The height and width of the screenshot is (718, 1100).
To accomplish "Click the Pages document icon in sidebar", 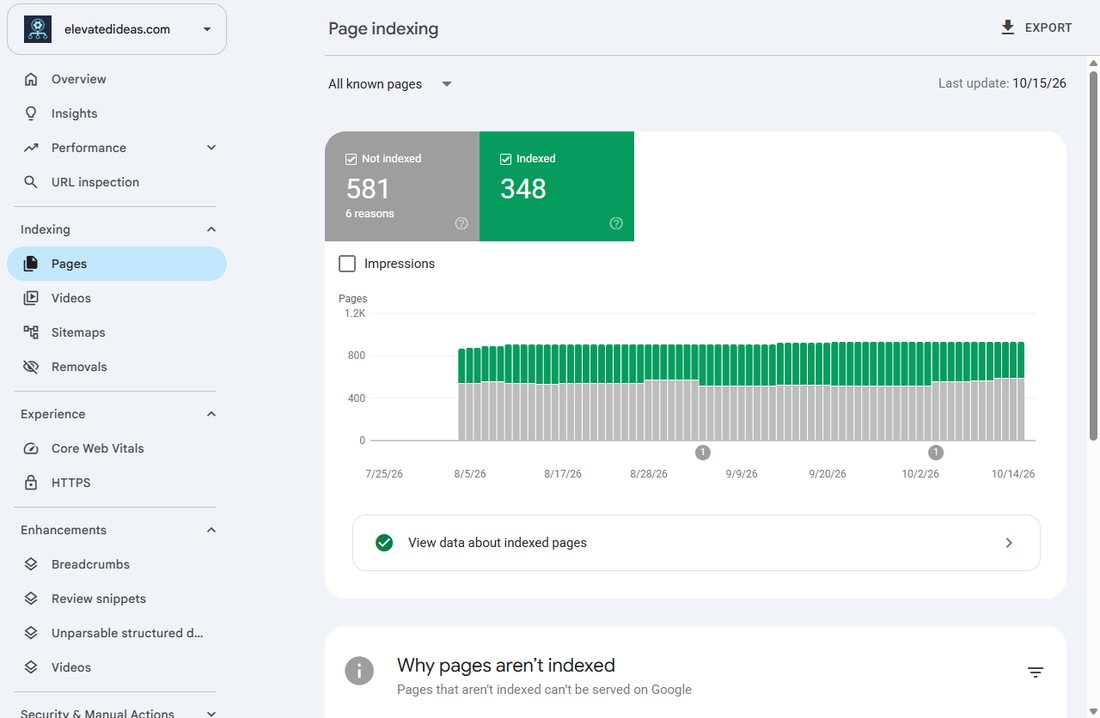I will [x=31, y=264].
